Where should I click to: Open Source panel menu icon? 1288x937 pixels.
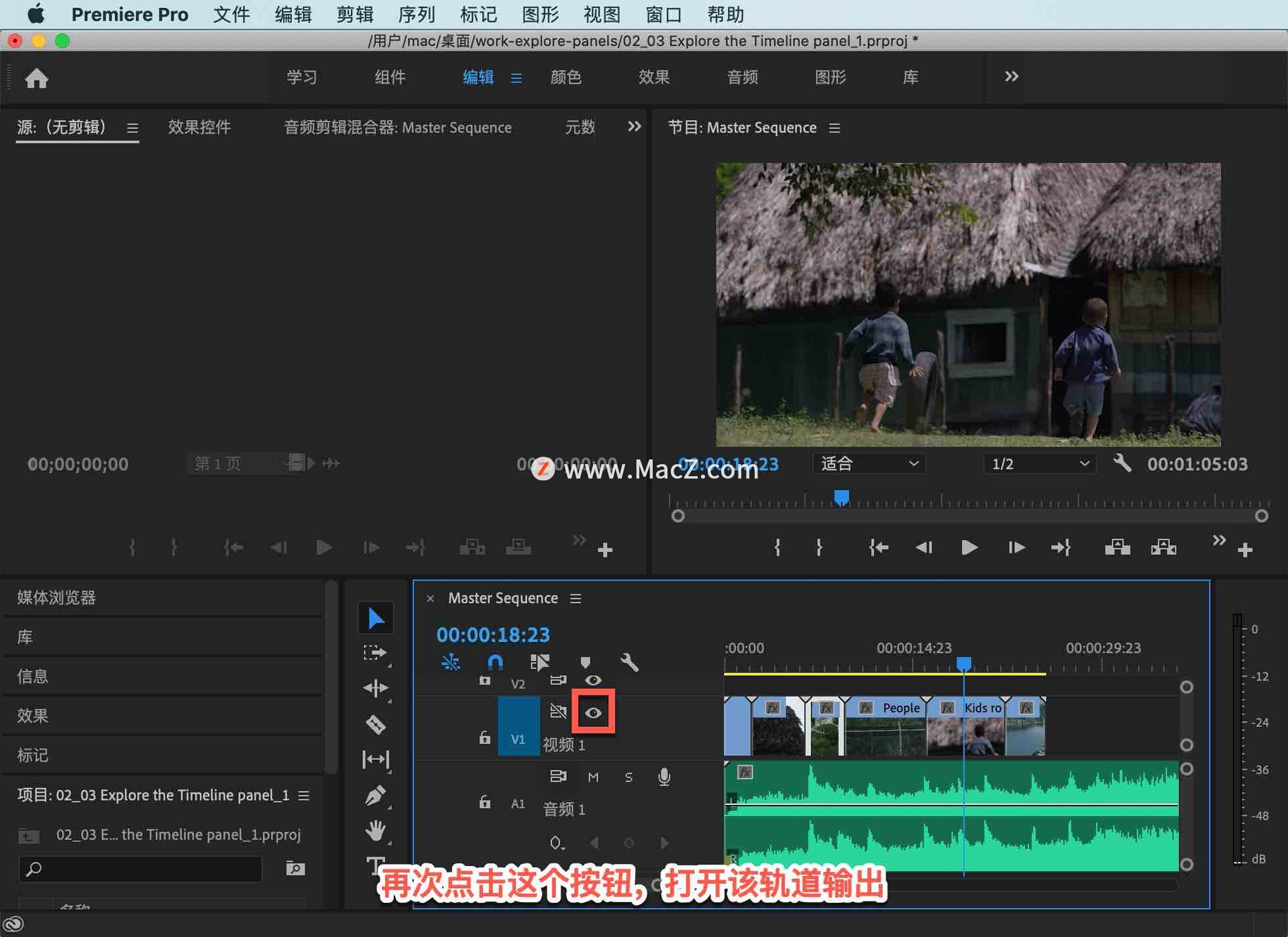[x=132, y=127]
